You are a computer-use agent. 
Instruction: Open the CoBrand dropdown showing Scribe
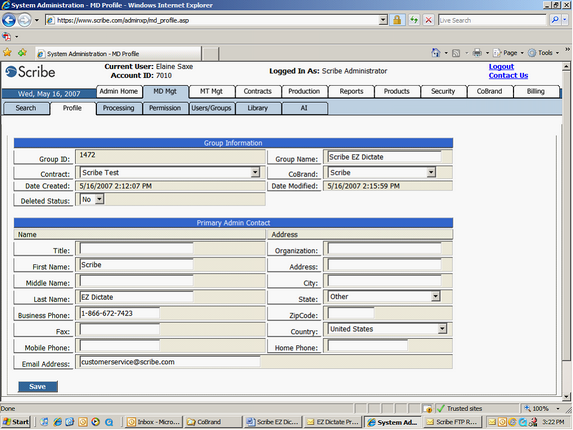pyautogui.click(x=431, y=172)
